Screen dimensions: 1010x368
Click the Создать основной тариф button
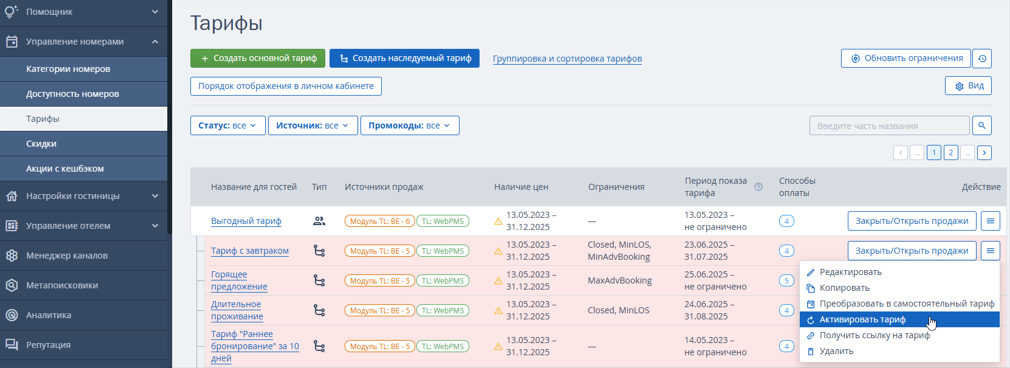point(258,58)
